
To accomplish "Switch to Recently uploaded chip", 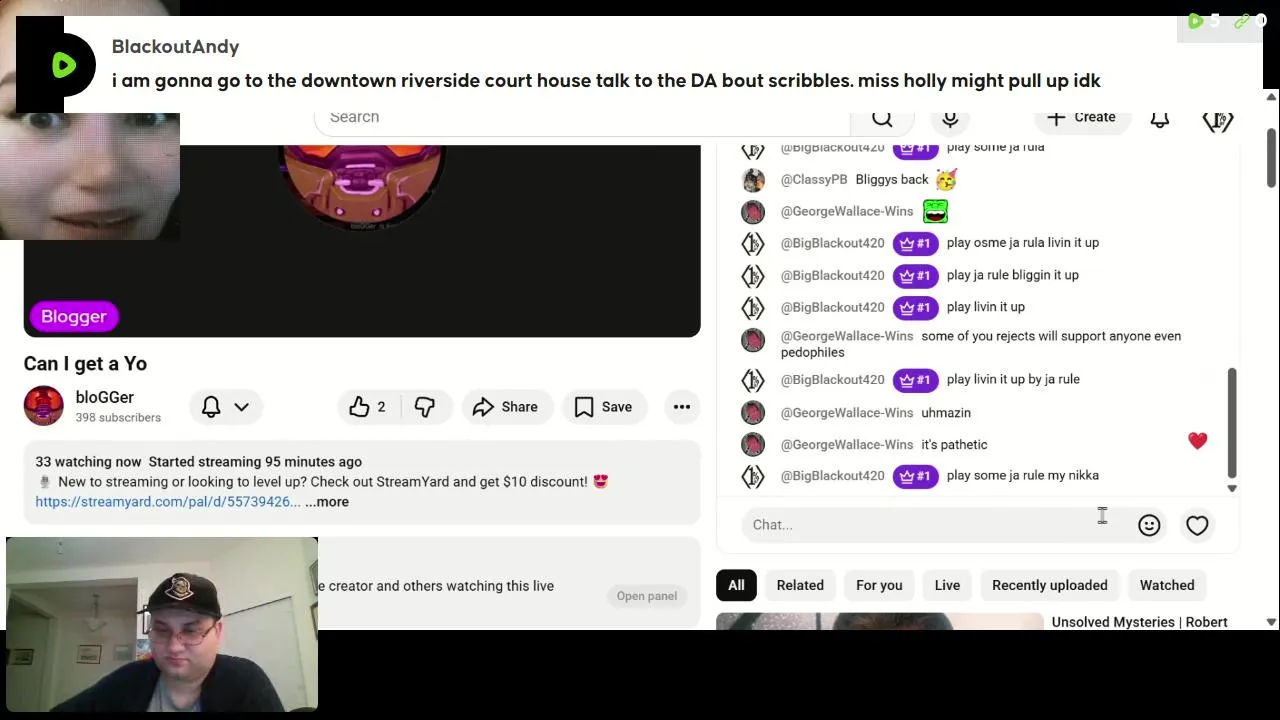I will pyautogui.click(x=1049, y=585).
